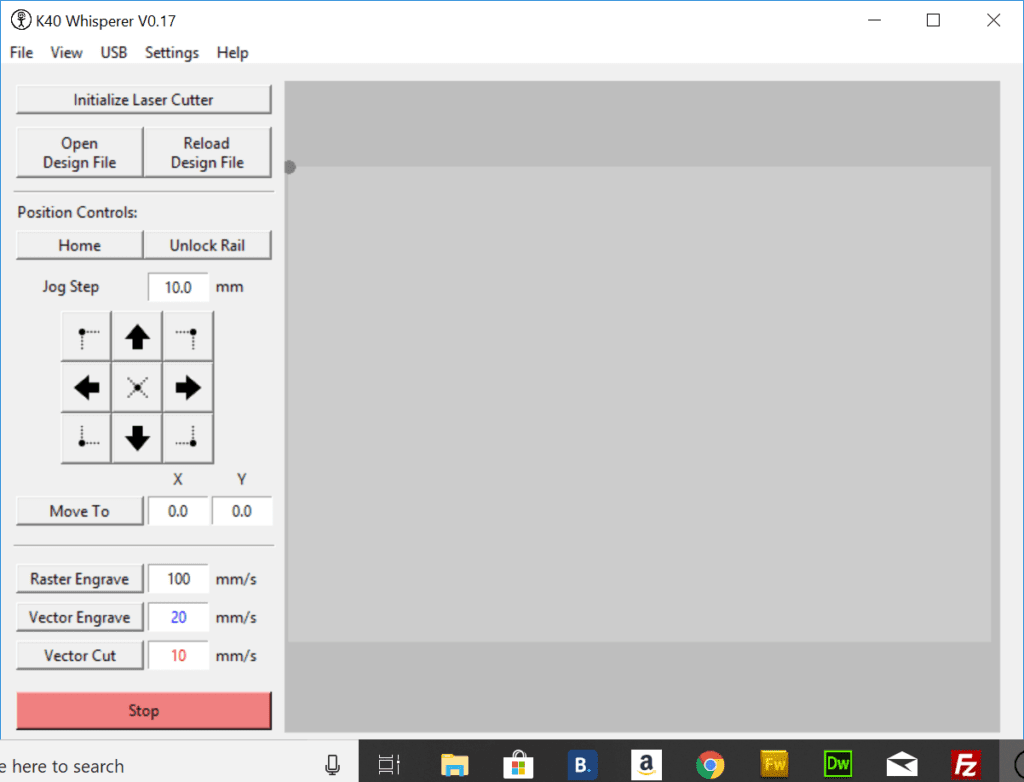Open the USB menu

114,52
